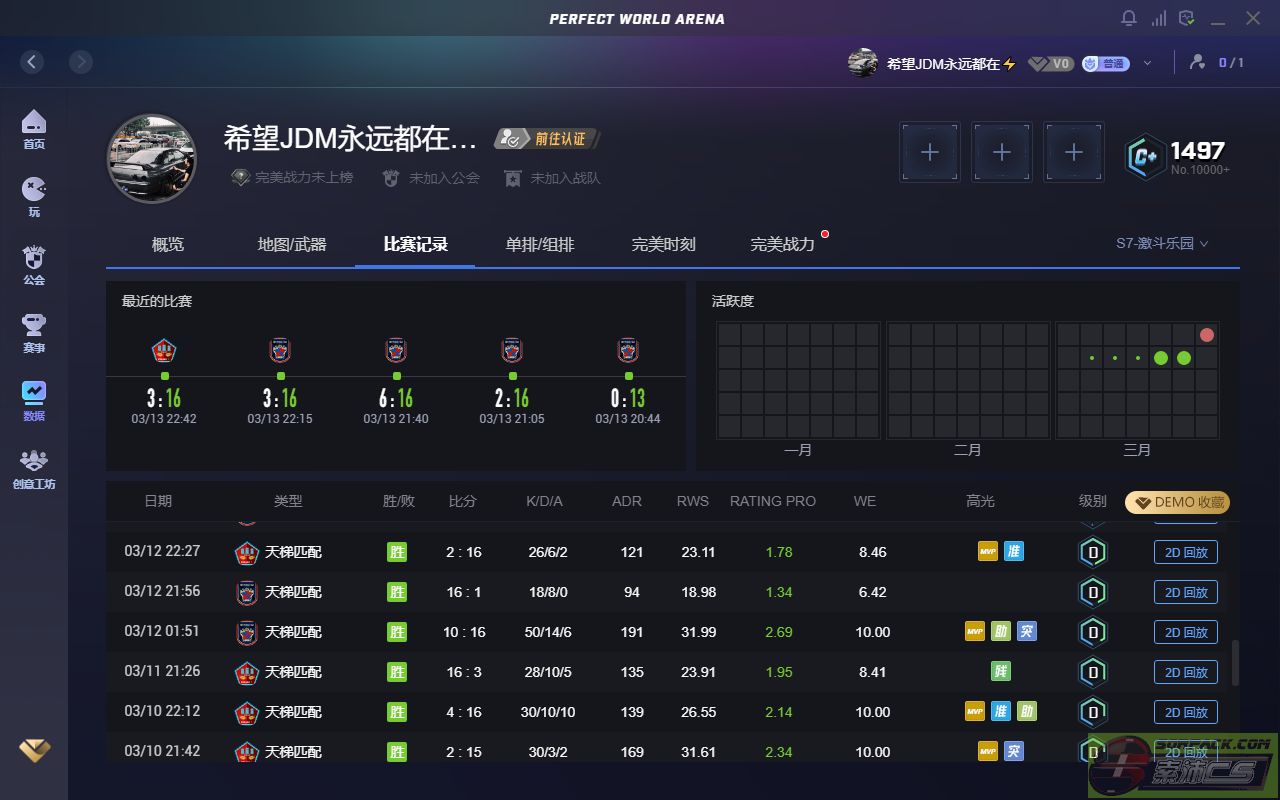This screenshot has height=800, width=1280.
Task: Open the 完美战力 tab
Action: pos(783,244)
